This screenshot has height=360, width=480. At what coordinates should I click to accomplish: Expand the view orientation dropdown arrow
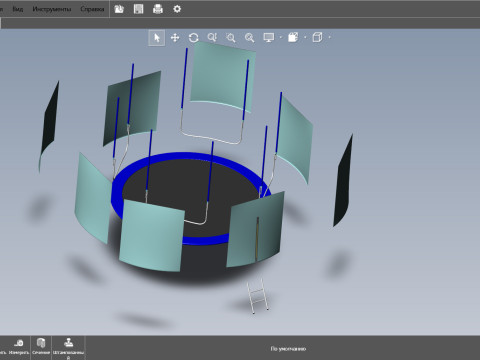point(330,37)
